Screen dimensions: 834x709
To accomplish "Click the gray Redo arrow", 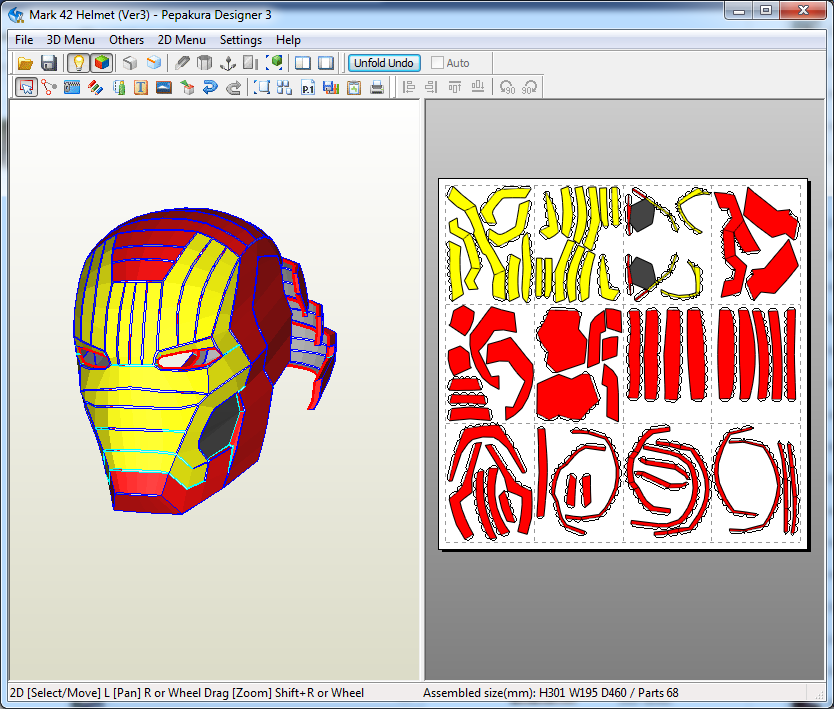I will pyautogui.click(x=233, y=87).
